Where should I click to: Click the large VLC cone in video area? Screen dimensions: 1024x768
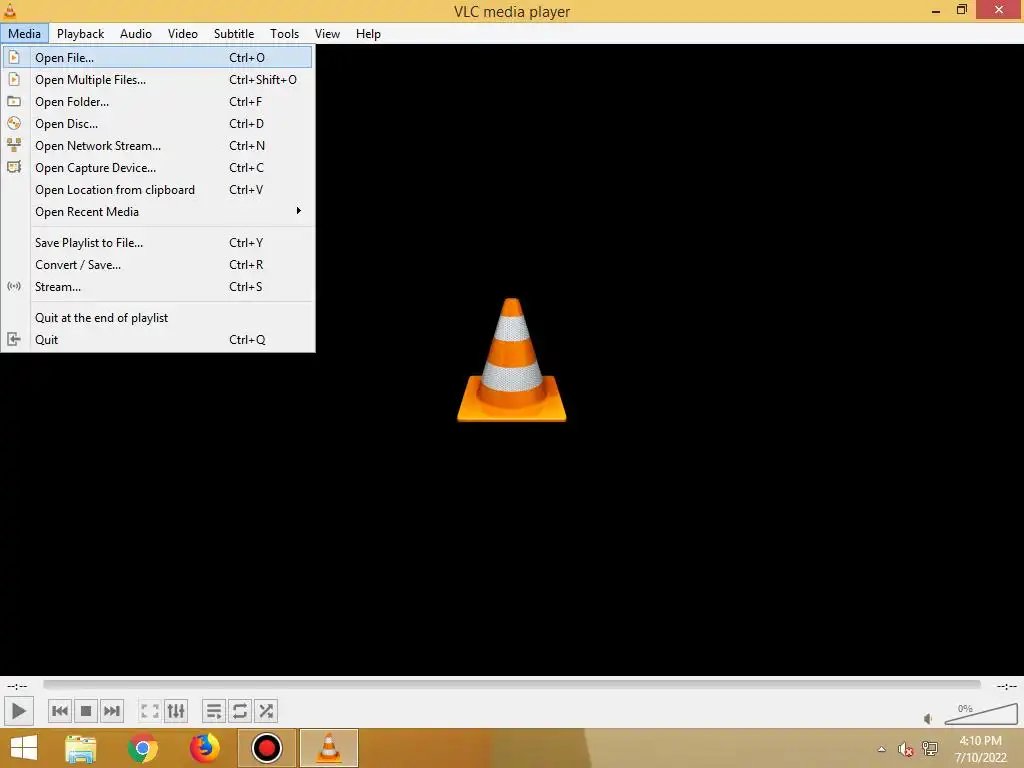[511, 360]
